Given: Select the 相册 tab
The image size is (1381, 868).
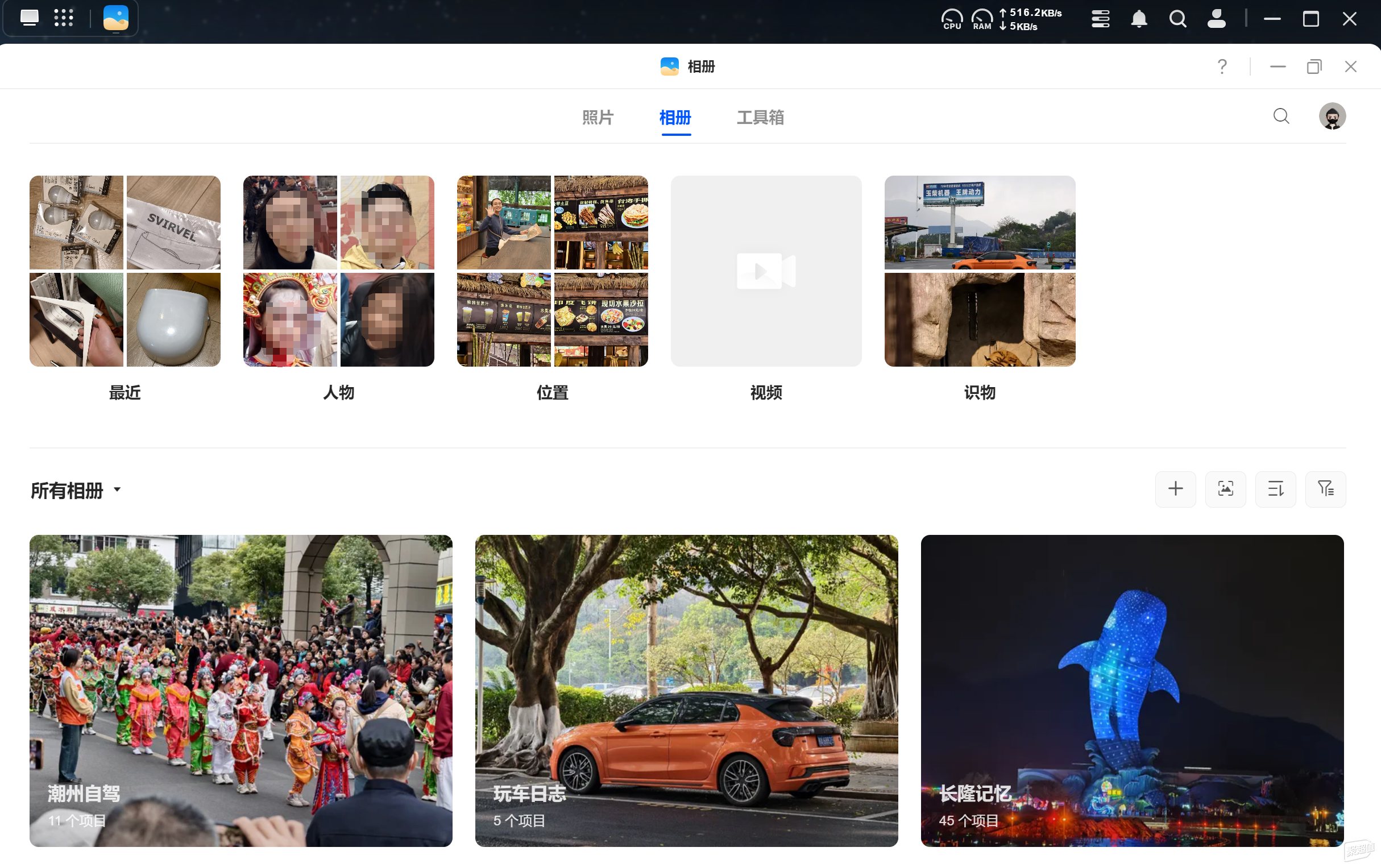Looking at the screenshot, I should click(675, 118).
